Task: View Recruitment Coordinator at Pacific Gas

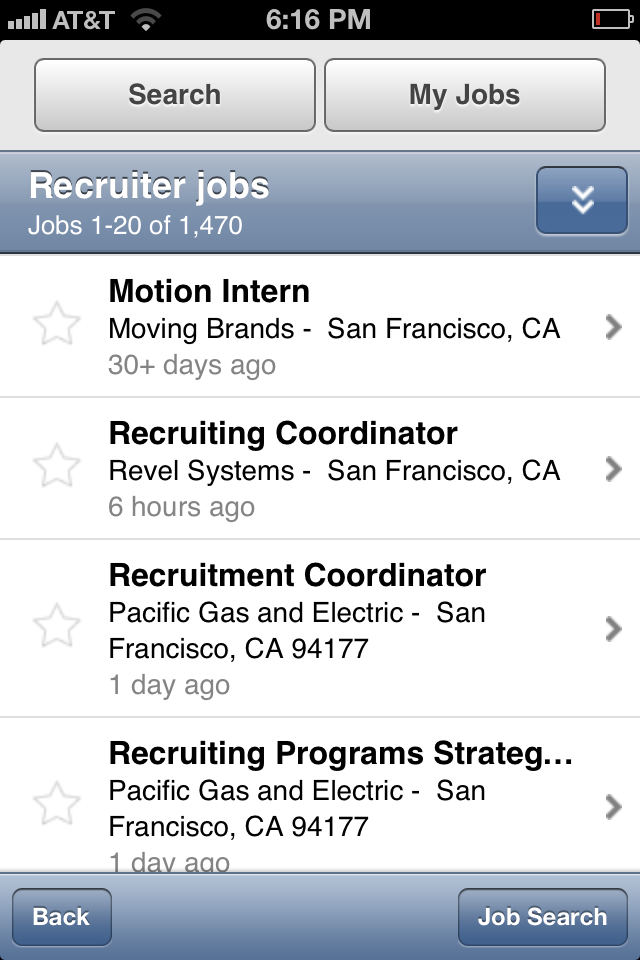Action: pyautogui.click(x=297, y=576)
